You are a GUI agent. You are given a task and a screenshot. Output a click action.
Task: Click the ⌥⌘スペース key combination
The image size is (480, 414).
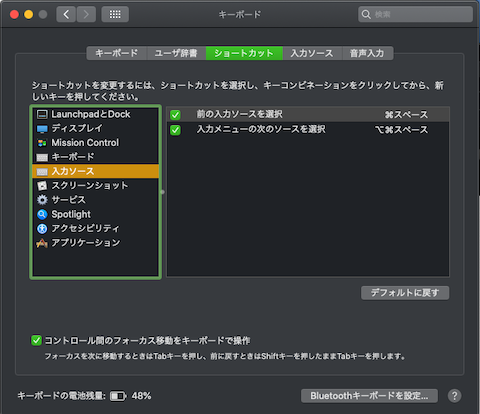401,130
